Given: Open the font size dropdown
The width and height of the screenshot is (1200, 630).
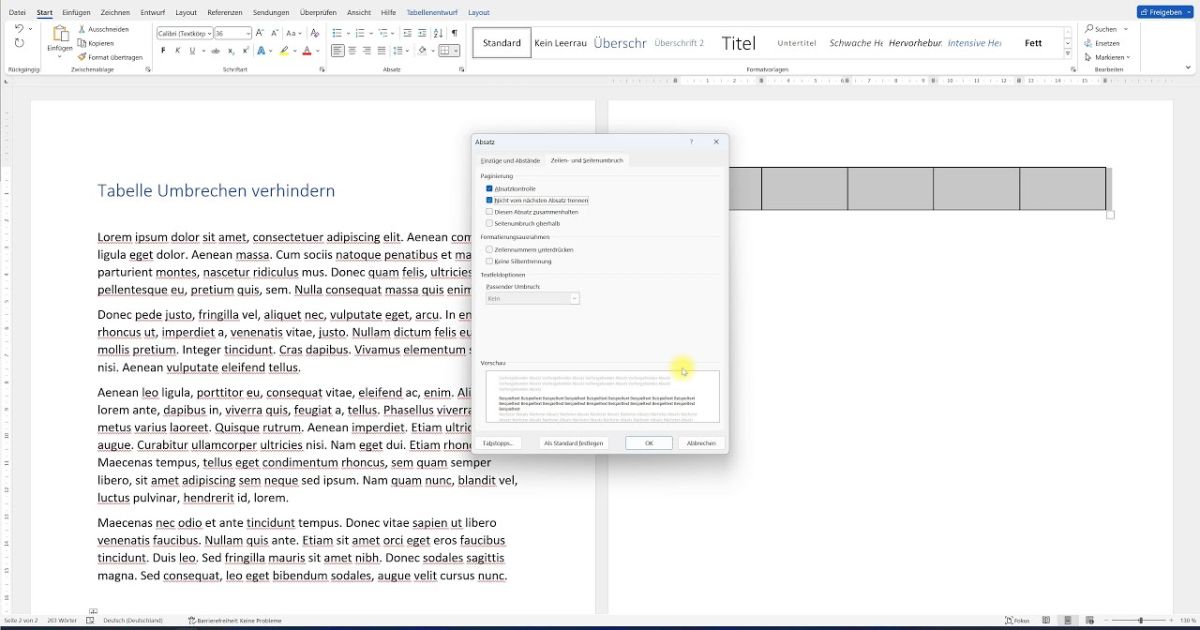Looking at the screenshot, I should pos(250,31).
